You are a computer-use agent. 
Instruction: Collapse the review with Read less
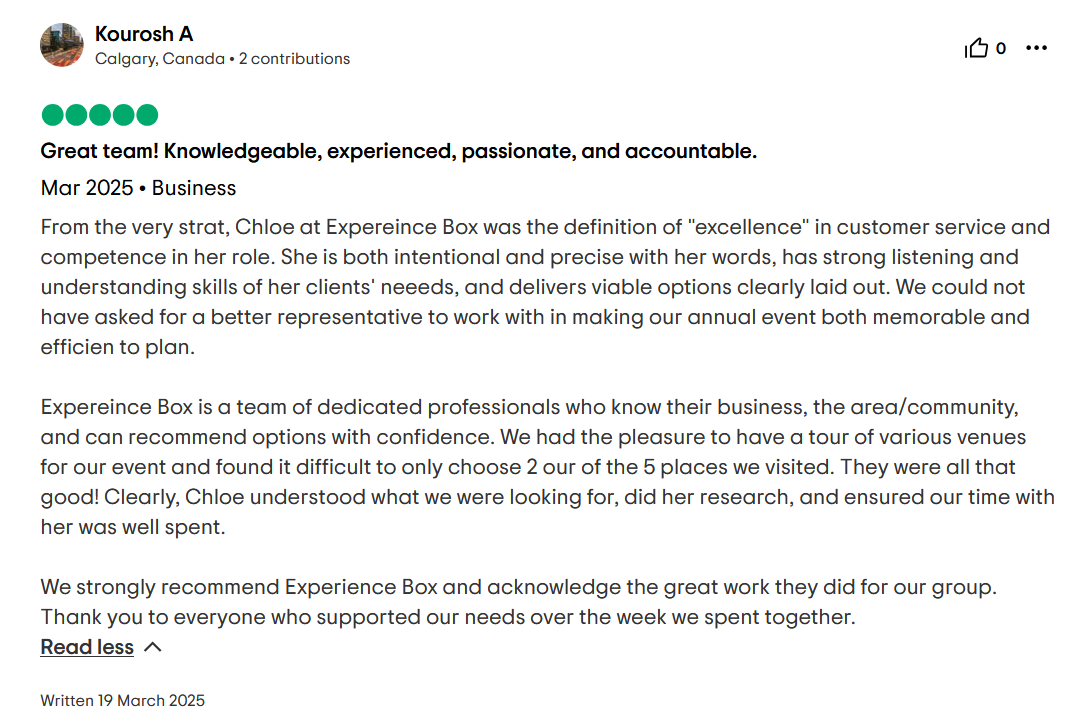pos(87,647)
